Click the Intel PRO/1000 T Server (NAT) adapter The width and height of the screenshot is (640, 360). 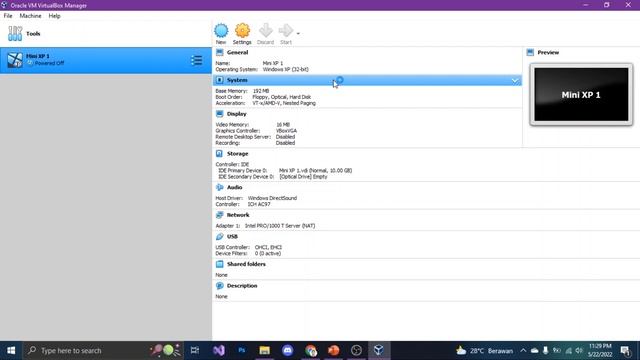(280, 226)
